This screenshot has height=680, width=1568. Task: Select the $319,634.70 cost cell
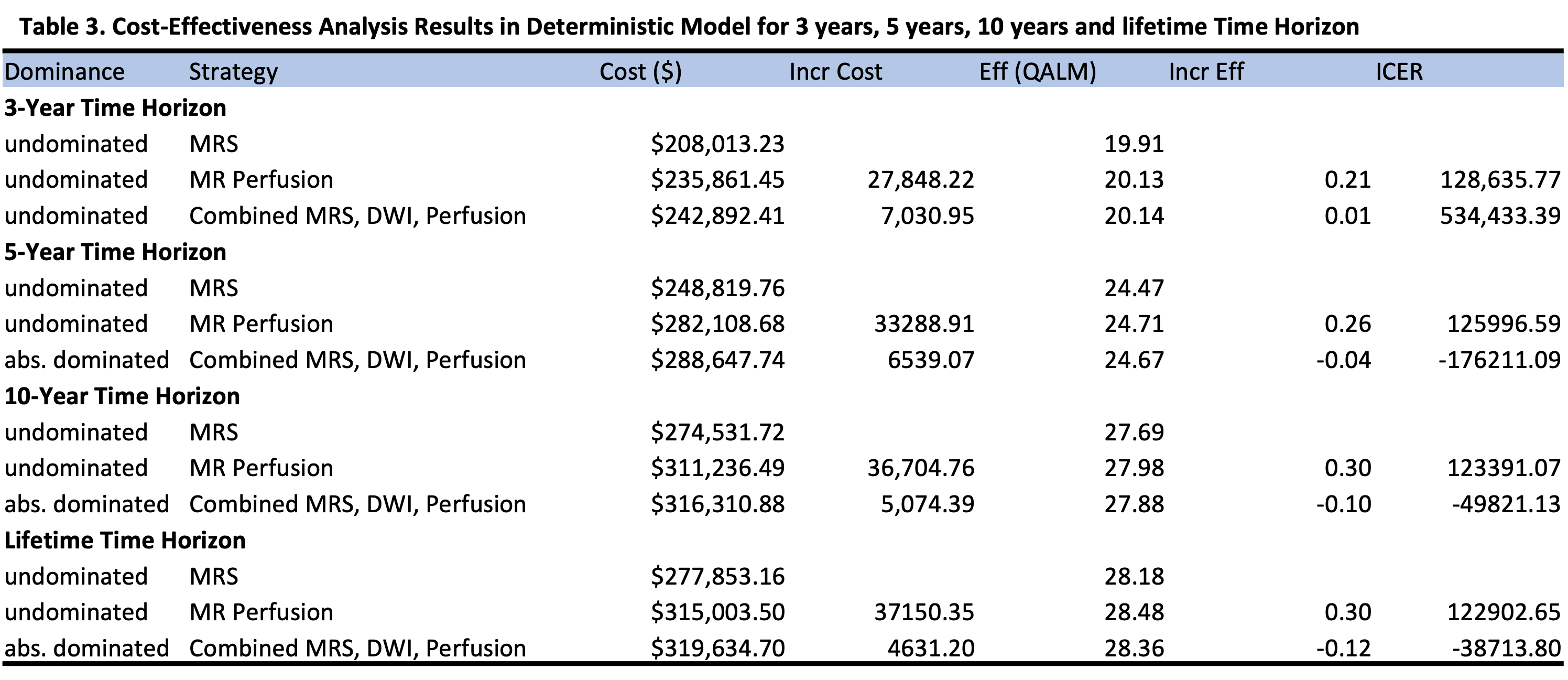click(x=717, y=649)
